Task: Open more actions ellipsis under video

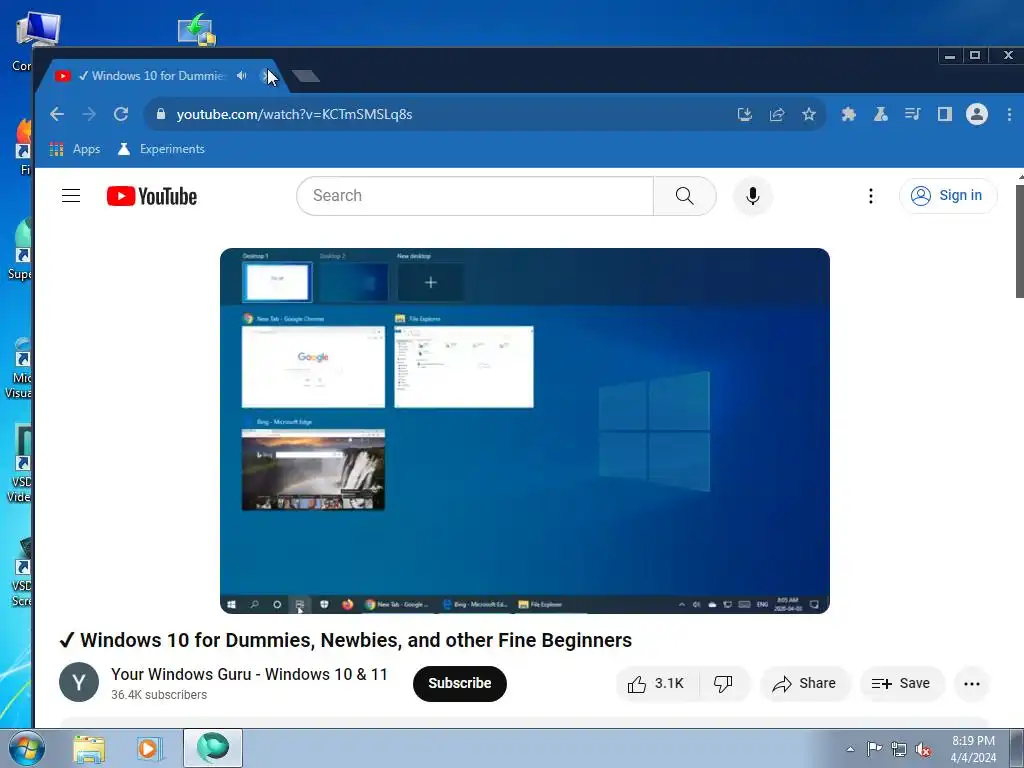Action: (972, 684)
